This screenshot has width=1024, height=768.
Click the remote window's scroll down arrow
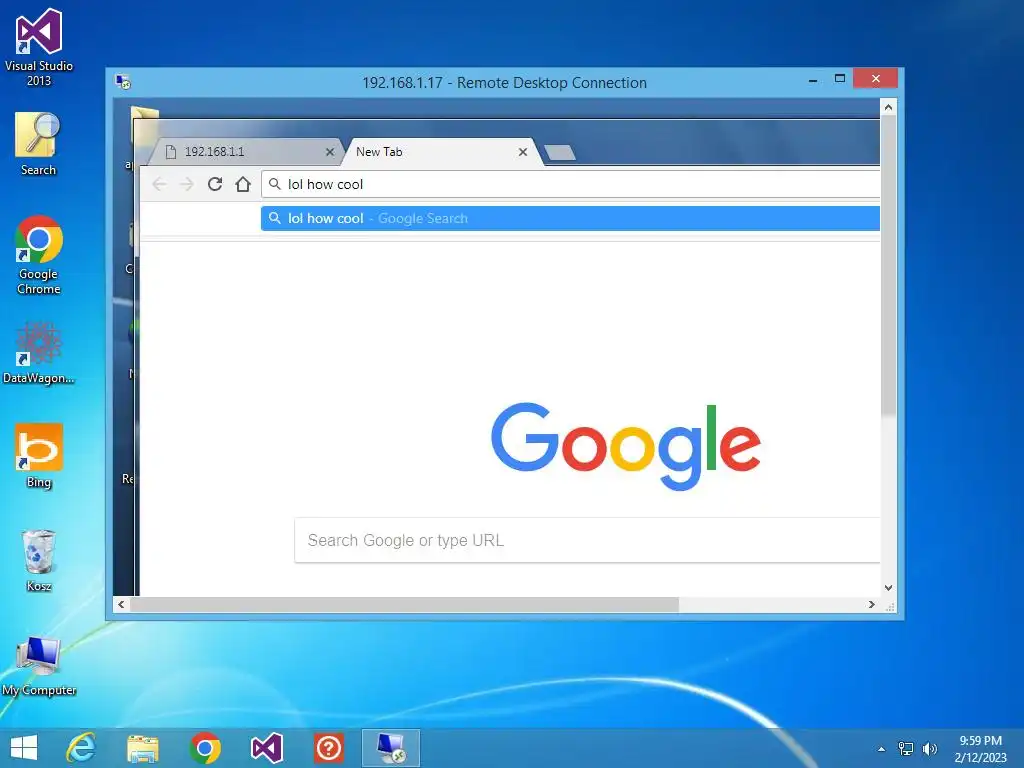(x=888, y=587)
